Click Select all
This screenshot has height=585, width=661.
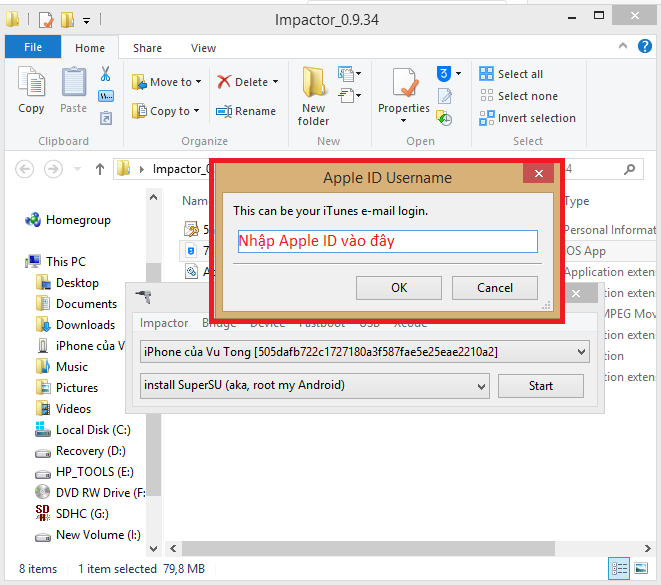tap(511, 74)
